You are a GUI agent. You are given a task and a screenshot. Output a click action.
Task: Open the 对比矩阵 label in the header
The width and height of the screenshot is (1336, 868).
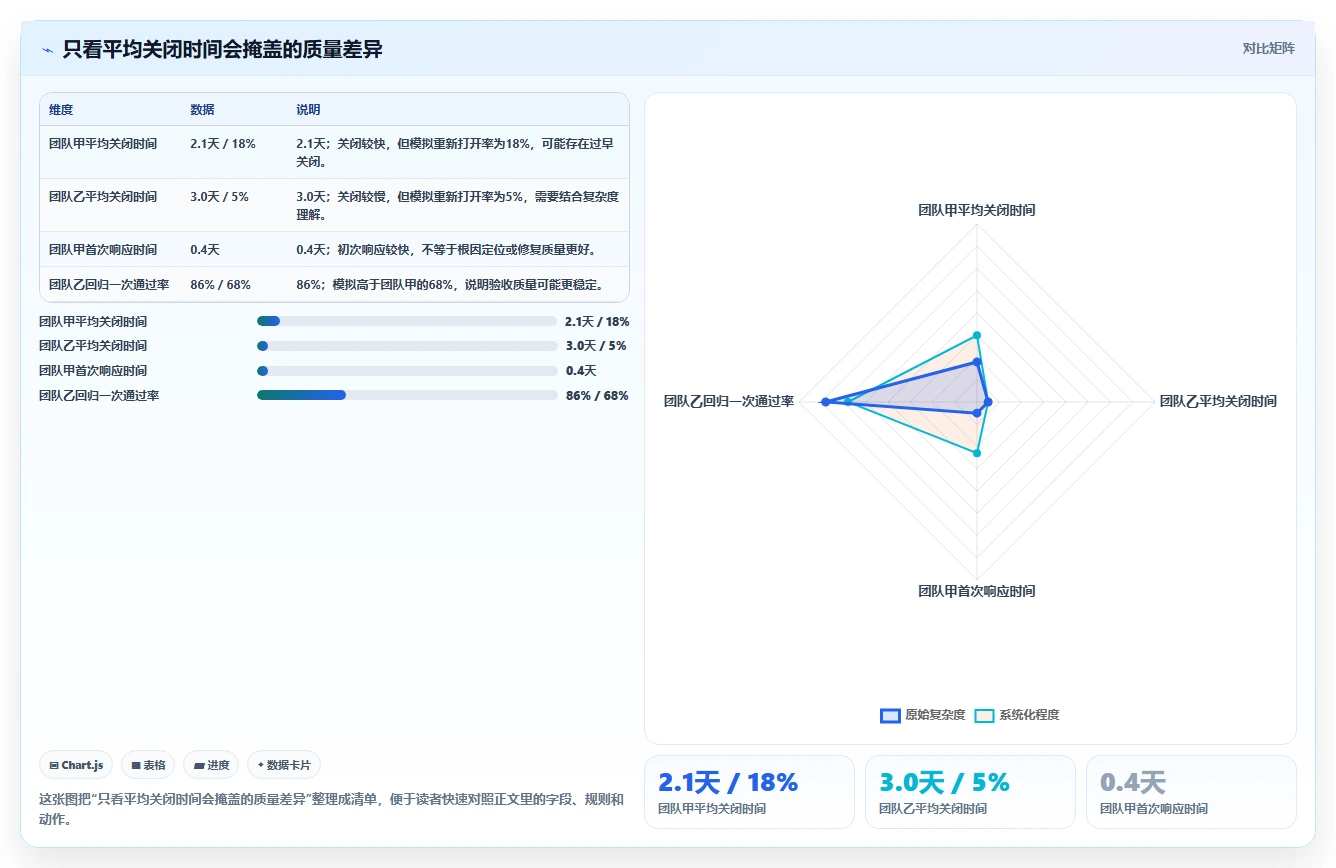point(1268,48)
